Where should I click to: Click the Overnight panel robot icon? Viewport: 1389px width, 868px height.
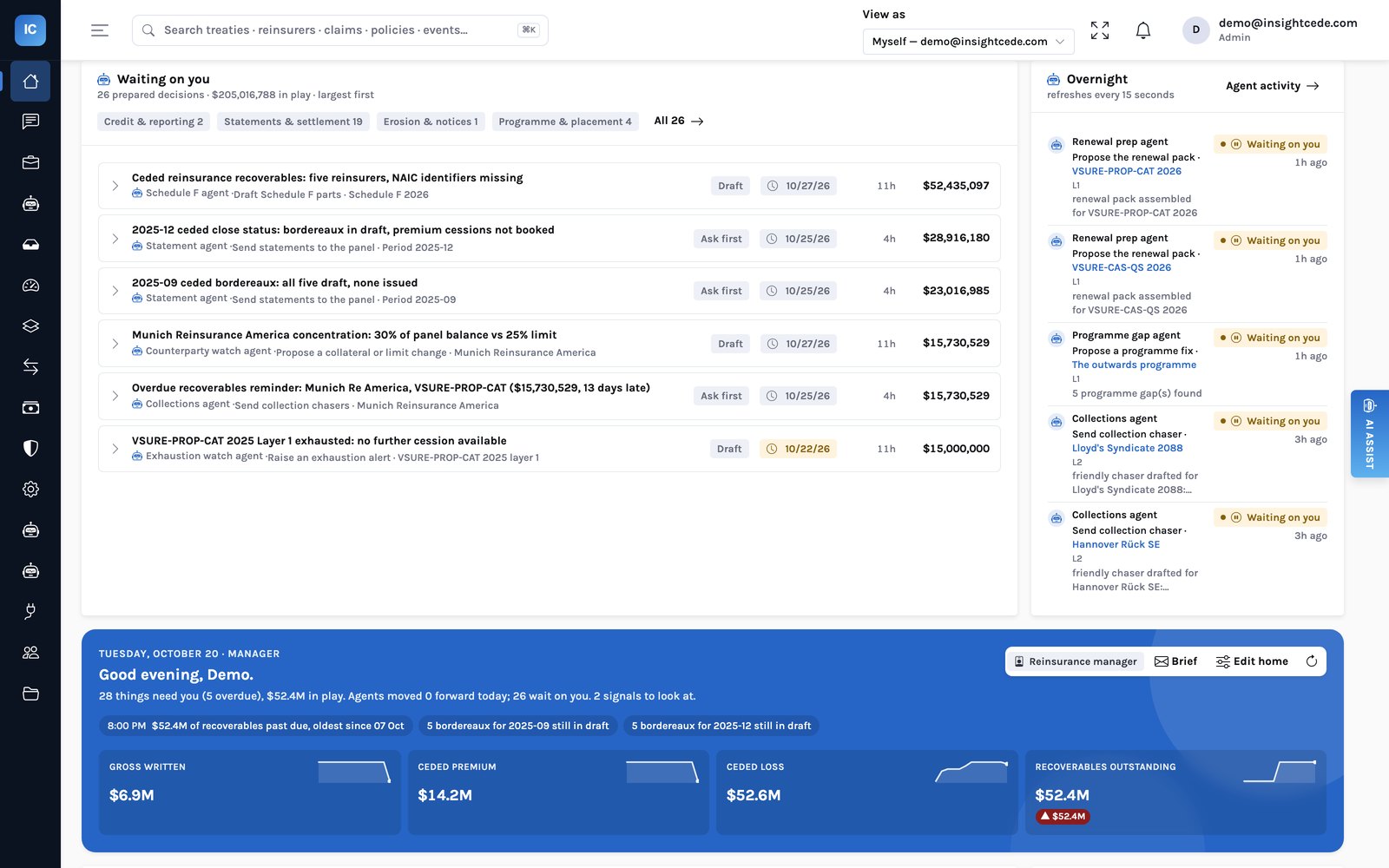1053,79
